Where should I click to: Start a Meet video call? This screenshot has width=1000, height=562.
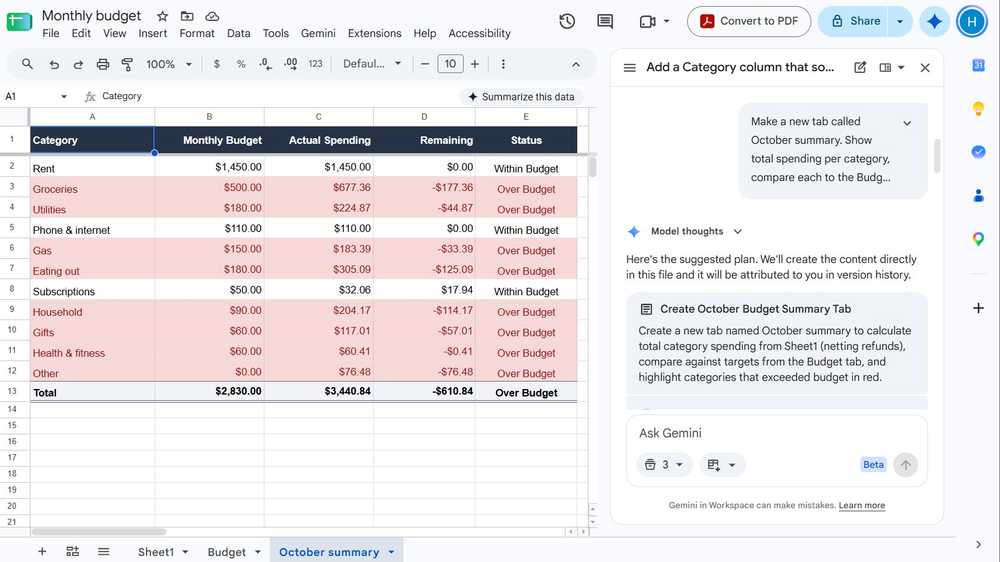coord(647,22)
